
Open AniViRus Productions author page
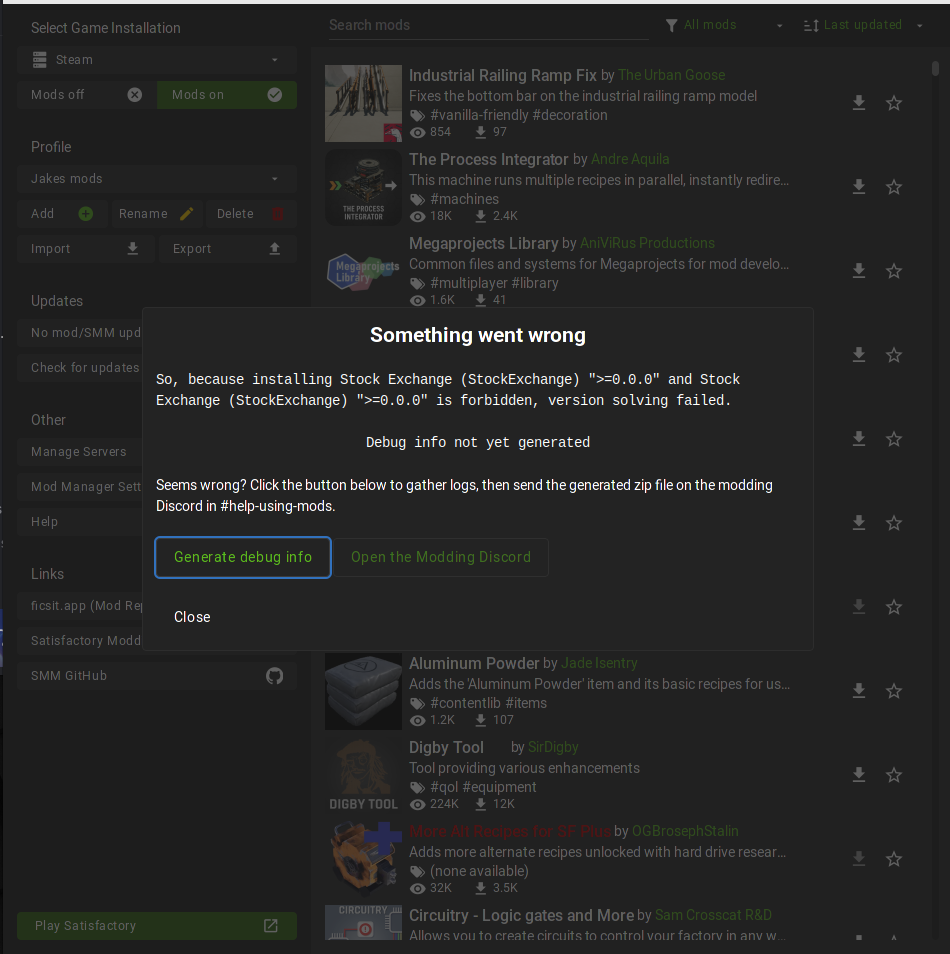tap(647, 243)
